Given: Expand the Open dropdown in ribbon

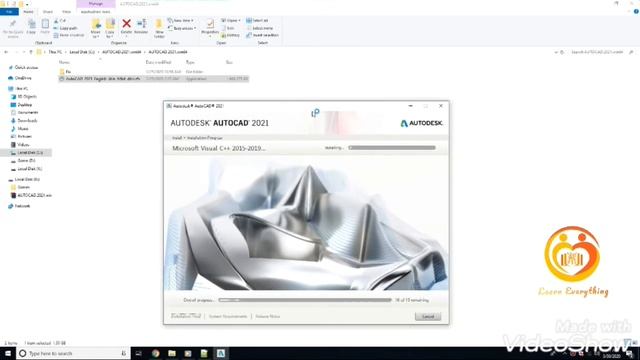Looking at the screenshot, I should pyautogui.click(x=231, y=20).
